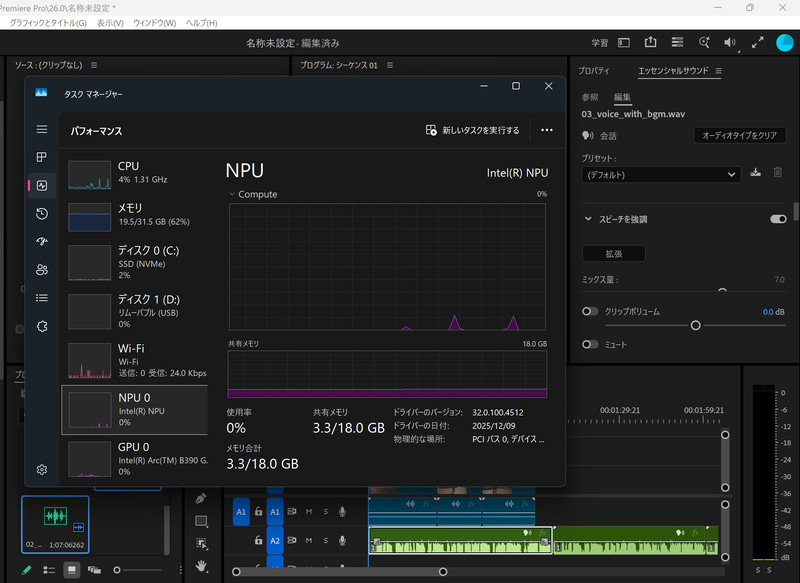
Task: Click the Premiere speaker audio icon
Action: (x=730, y=42)
